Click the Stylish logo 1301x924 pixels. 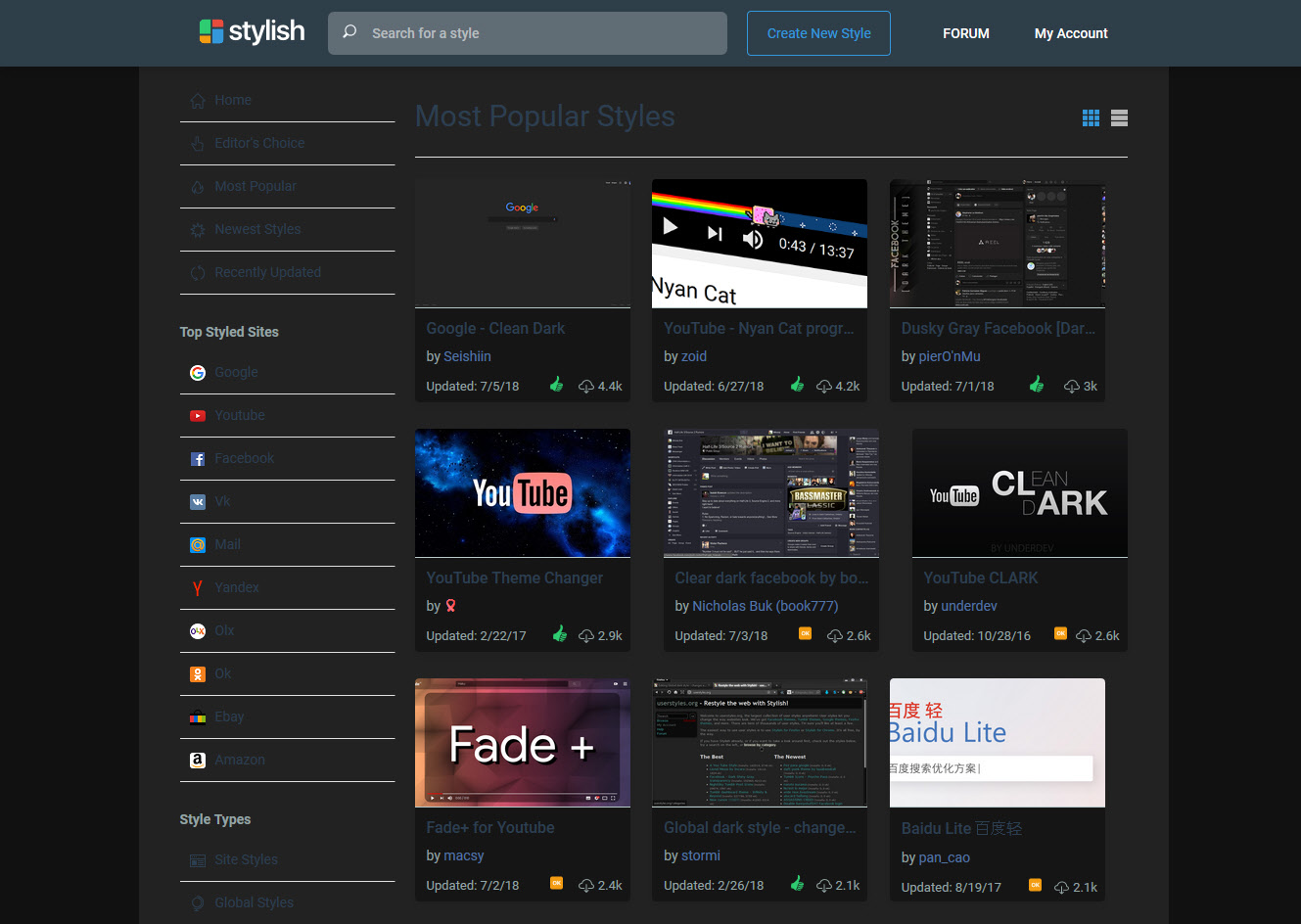tap(252, 32)
